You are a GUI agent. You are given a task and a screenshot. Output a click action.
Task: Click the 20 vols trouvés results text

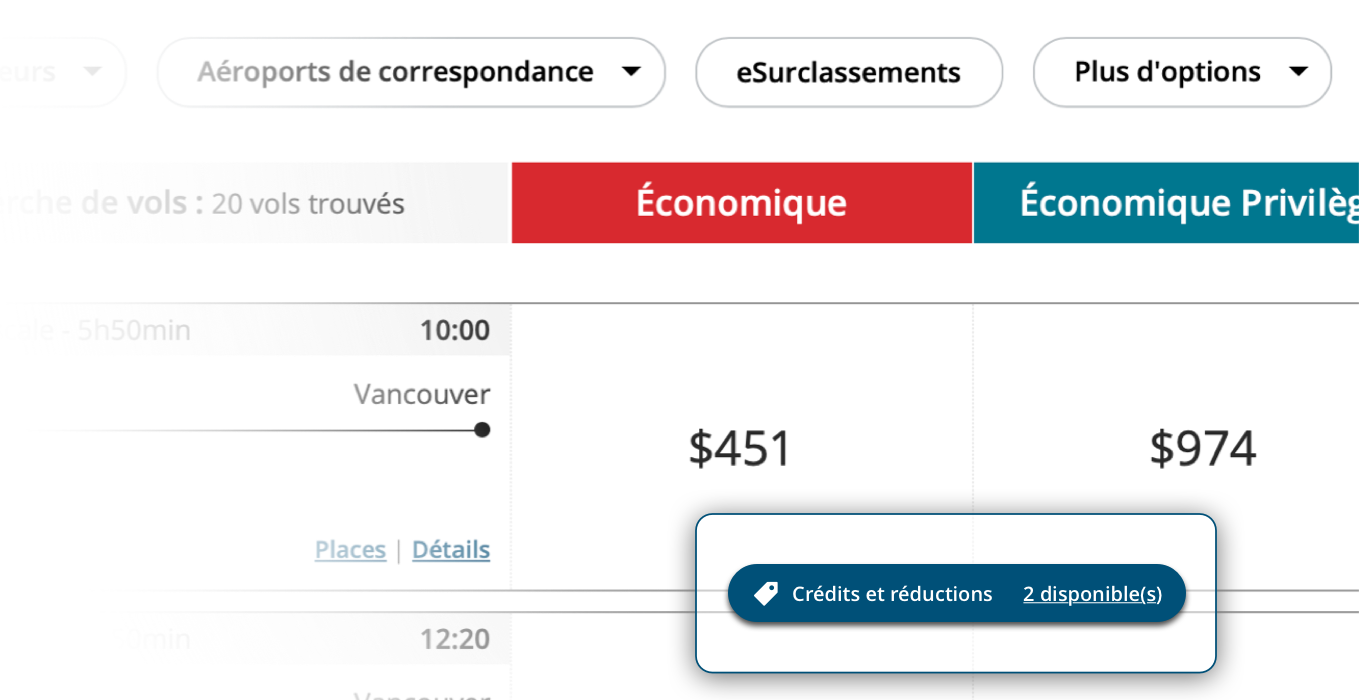pyautogui.click(x=308, y=204)
